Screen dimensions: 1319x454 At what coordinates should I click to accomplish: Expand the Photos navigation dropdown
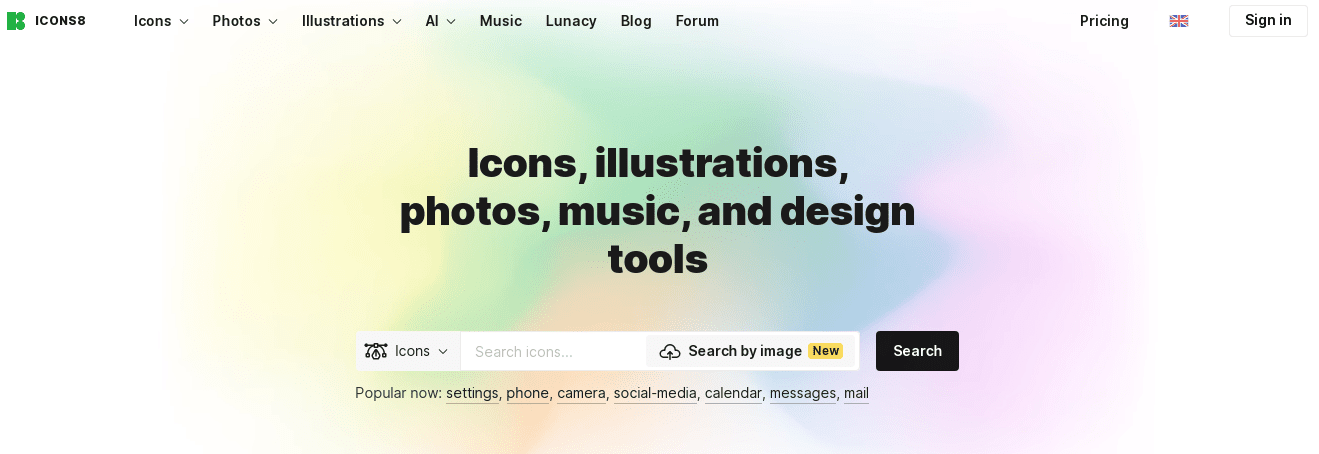pyautogui.click(x=245, y=21)
